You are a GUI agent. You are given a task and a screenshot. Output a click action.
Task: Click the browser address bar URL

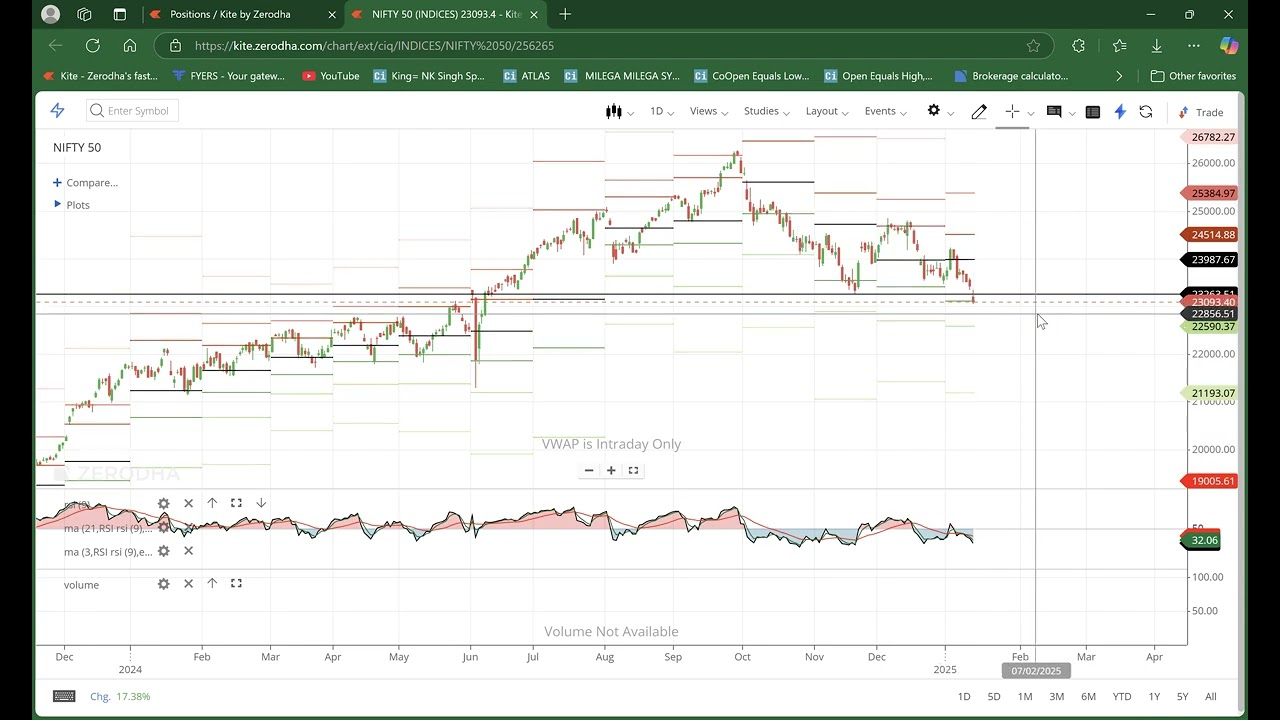pos(374,46)
